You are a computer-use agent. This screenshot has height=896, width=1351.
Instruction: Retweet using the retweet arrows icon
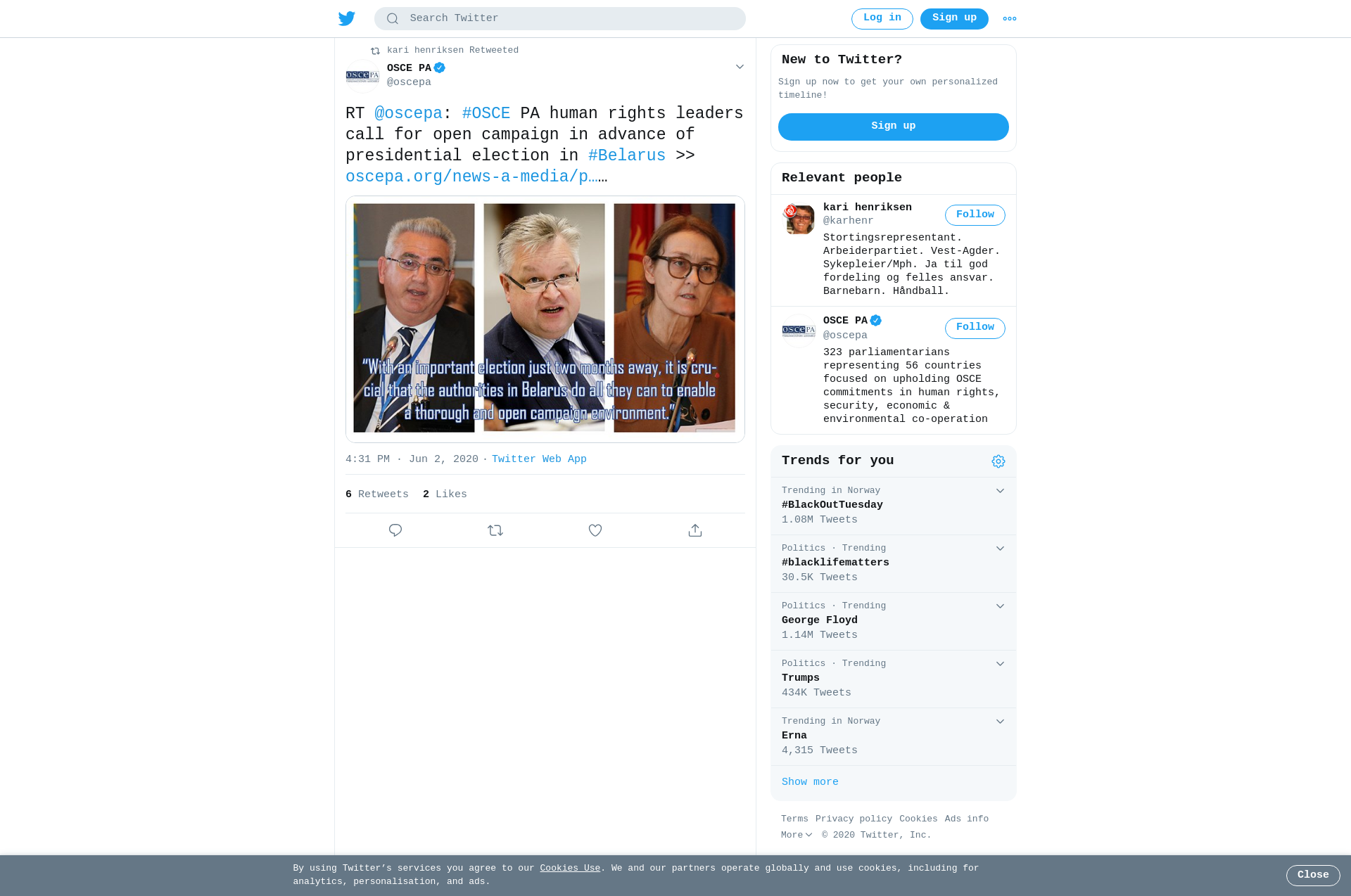coord(495,530)
